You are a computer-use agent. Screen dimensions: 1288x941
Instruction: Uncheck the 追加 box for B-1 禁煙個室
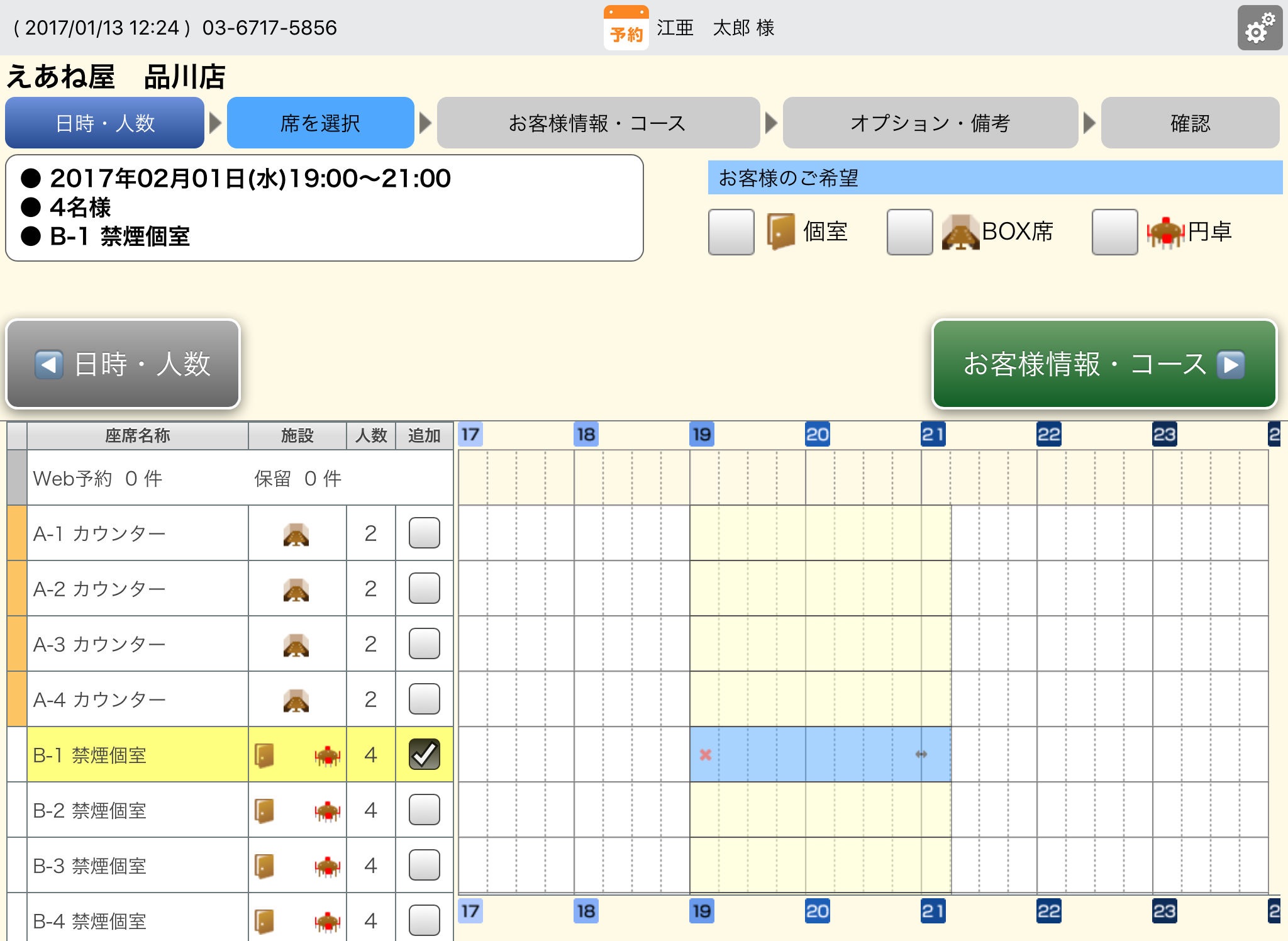coord(425,754)
